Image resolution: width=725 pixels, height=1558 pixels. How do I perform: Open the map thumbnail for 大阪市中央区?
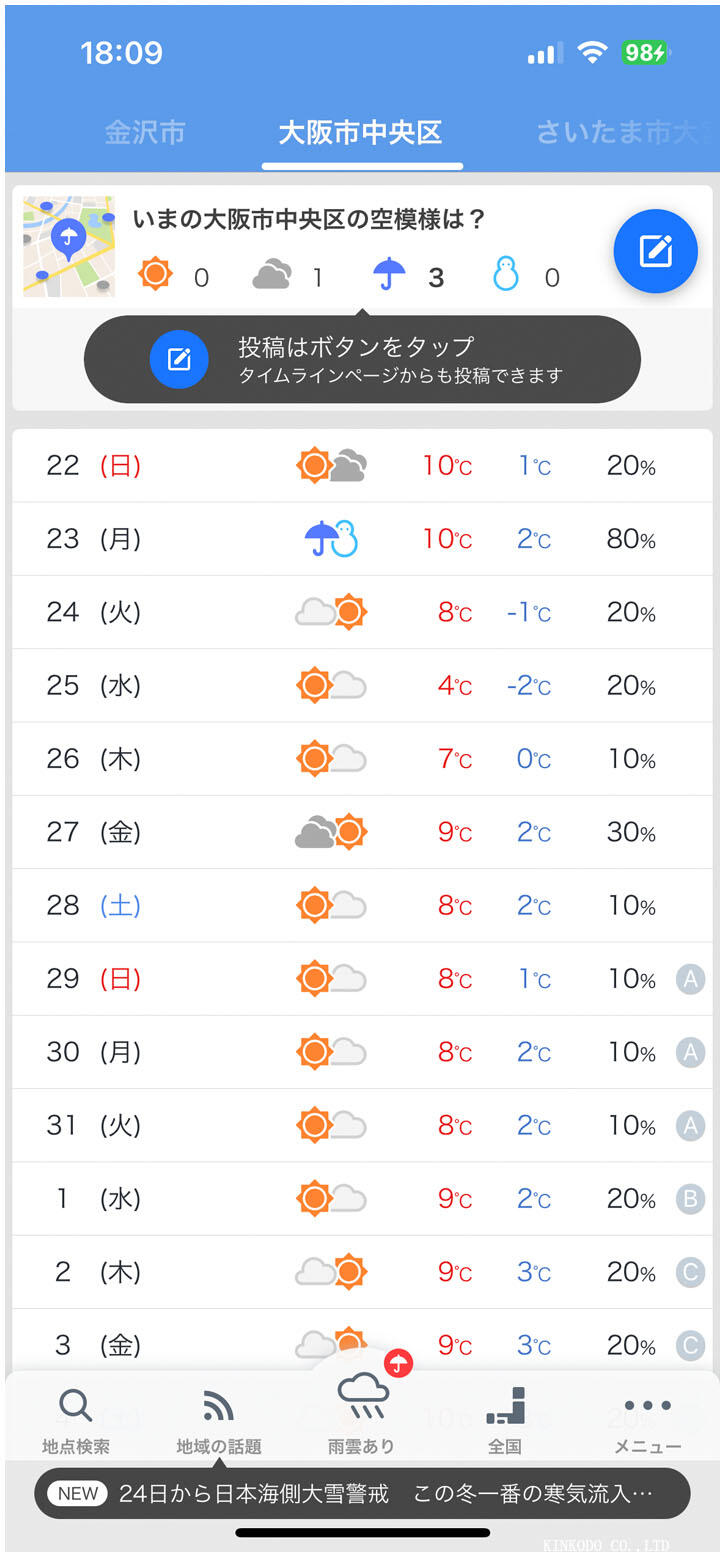pyautogui.click(x=69, y=246)
